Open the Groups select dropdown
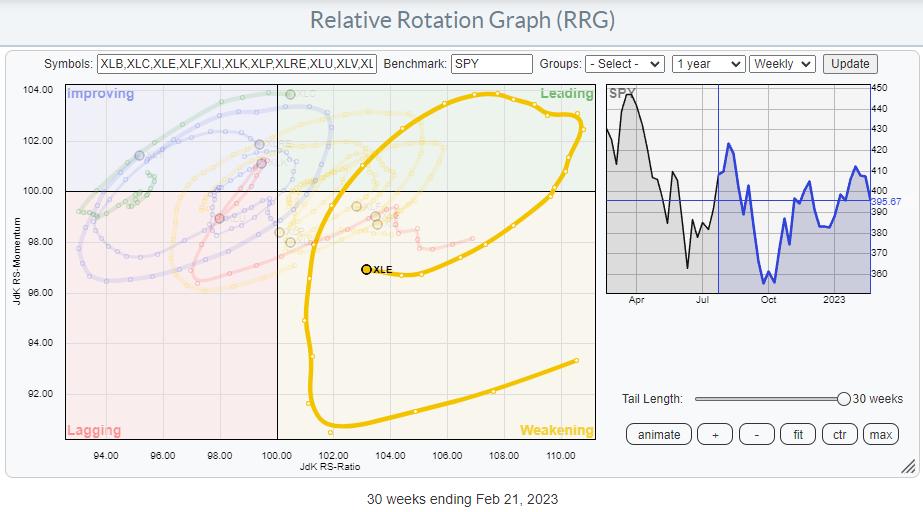 (x=625, y=64)
